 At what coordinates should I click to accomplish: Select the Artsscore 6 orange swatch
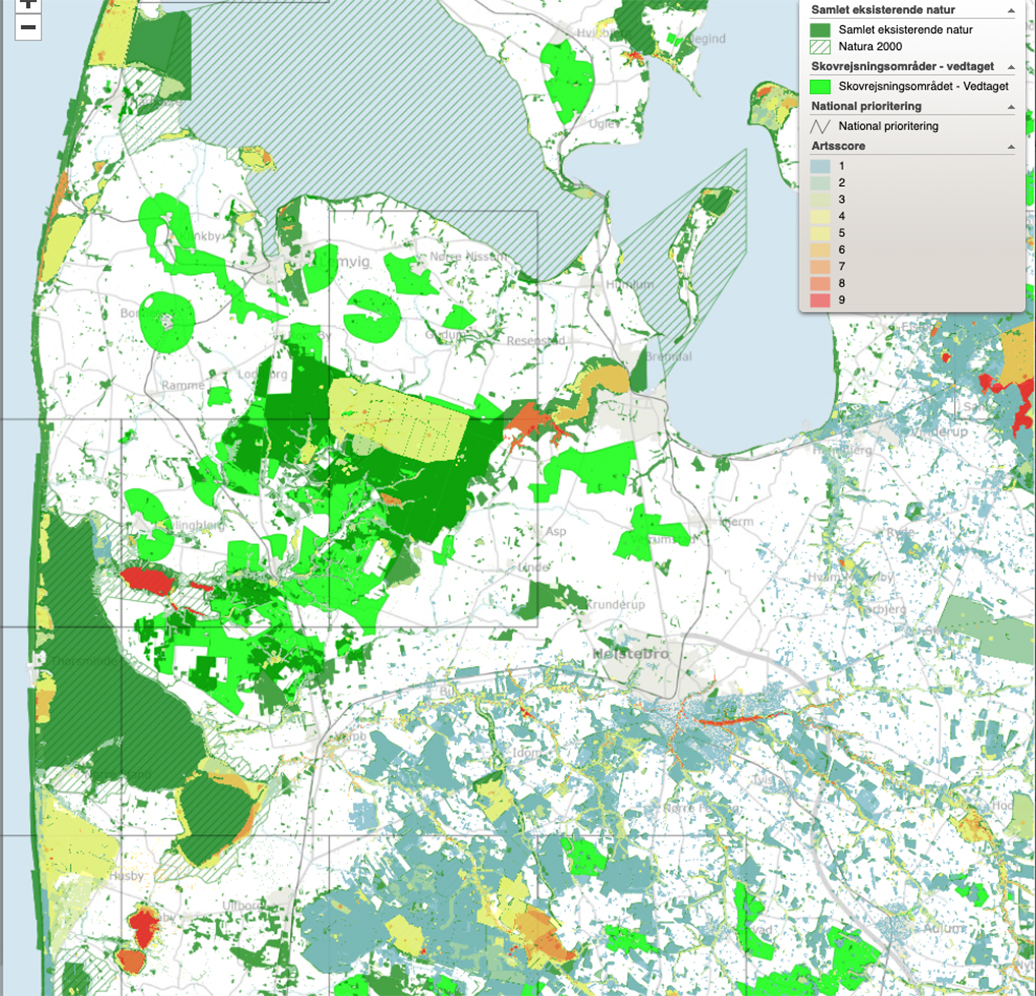point(820,250)
